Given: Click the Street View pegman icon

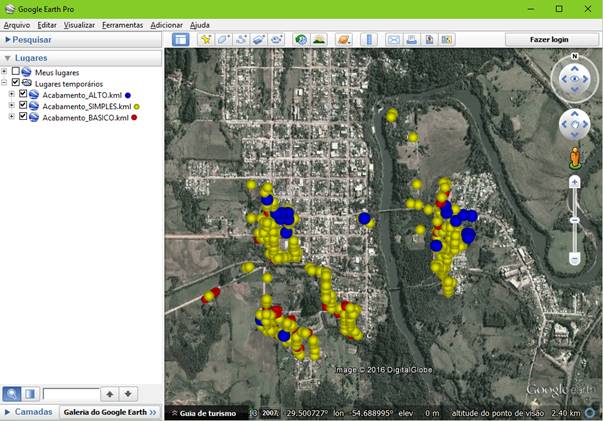Looking at the screenshot, I should coord(574,157).
